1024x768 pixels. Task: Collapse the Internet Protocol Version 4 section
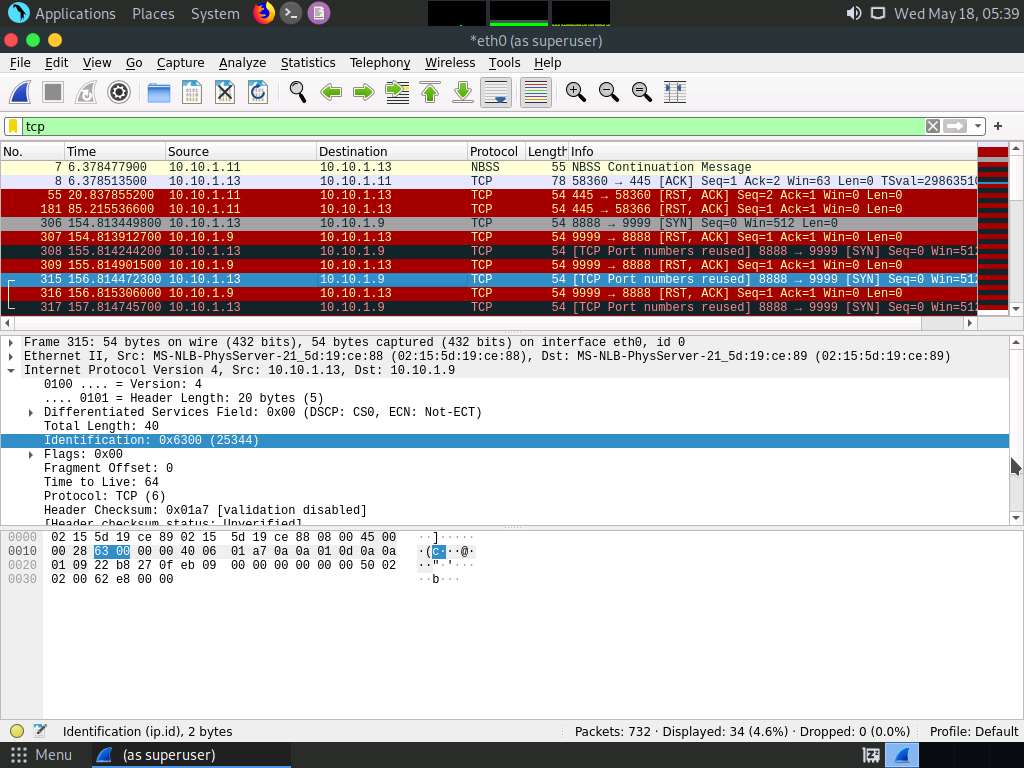point(11,370)
